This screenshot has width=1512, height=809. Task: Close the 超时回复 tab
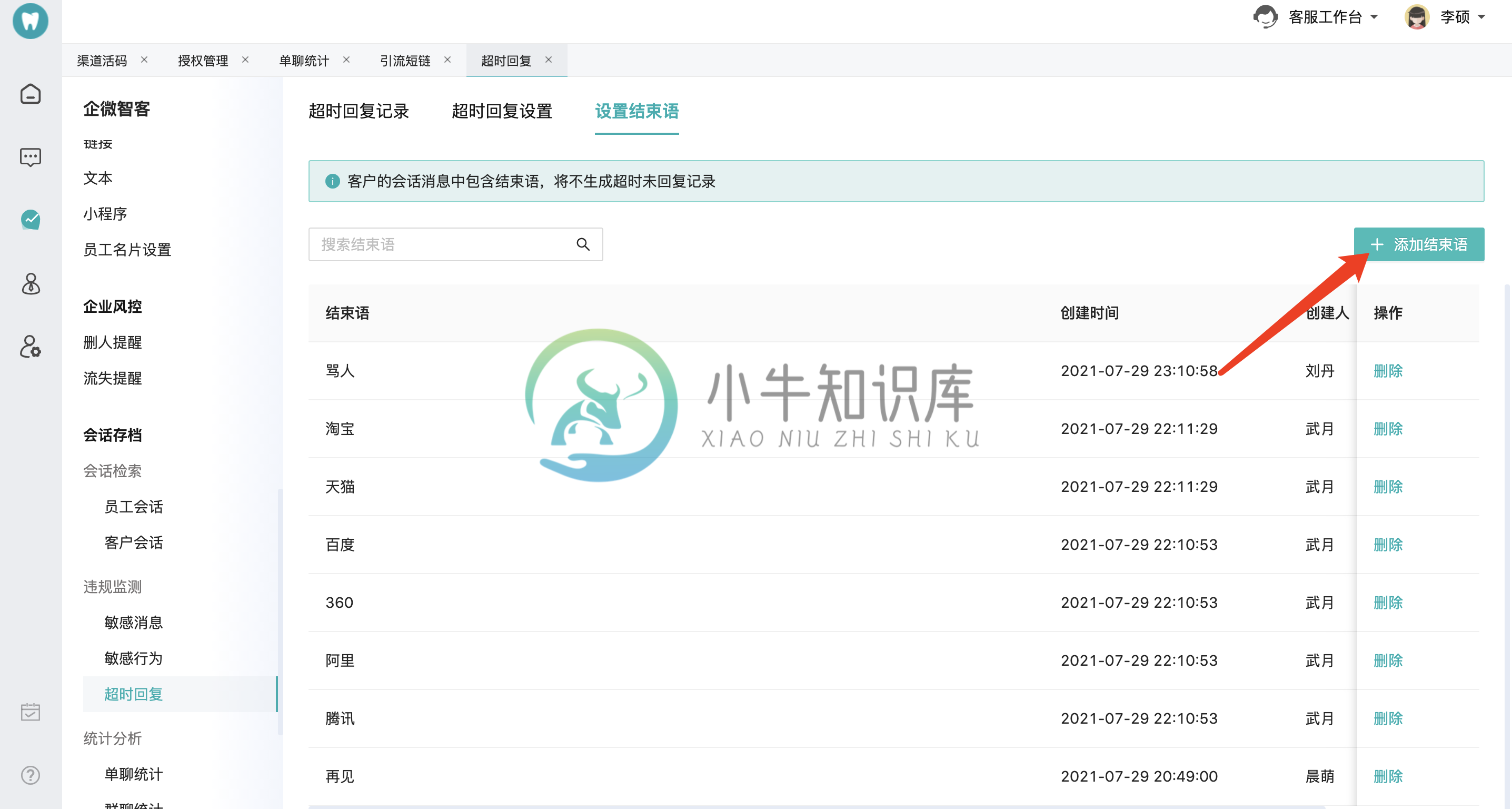[549, 60]
